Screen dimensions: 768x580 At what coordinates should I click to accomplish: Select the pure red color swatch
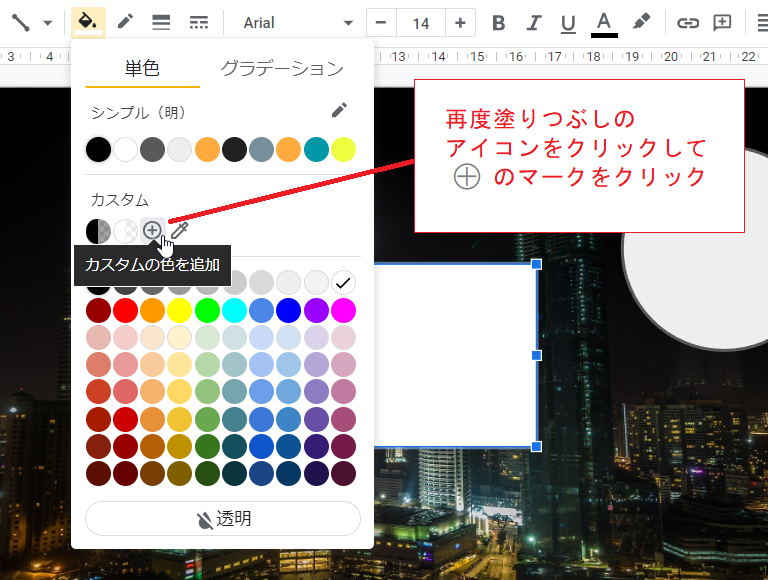click(125, 311)
